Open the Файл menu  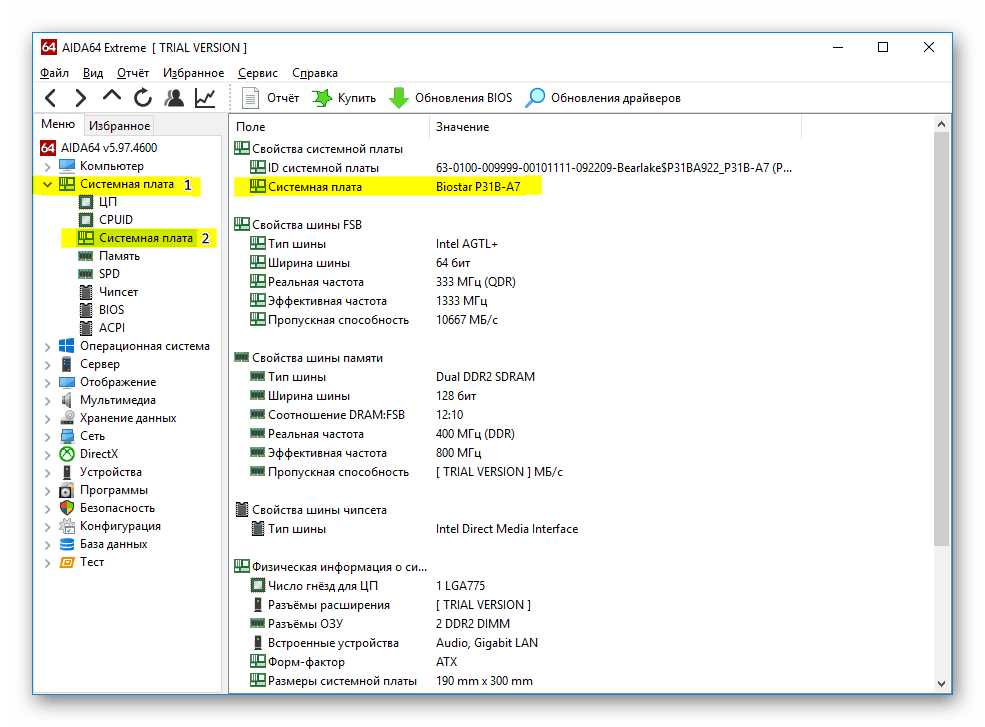pyautogui.click(x=55, y=73)
